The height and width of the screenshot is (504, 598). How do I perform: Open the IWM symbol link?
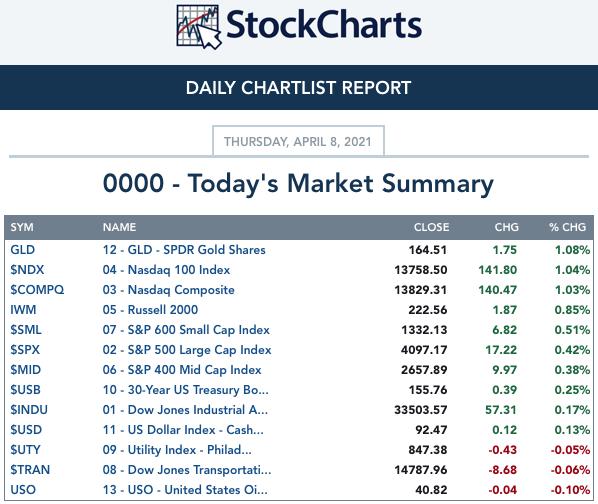point(23,310)
